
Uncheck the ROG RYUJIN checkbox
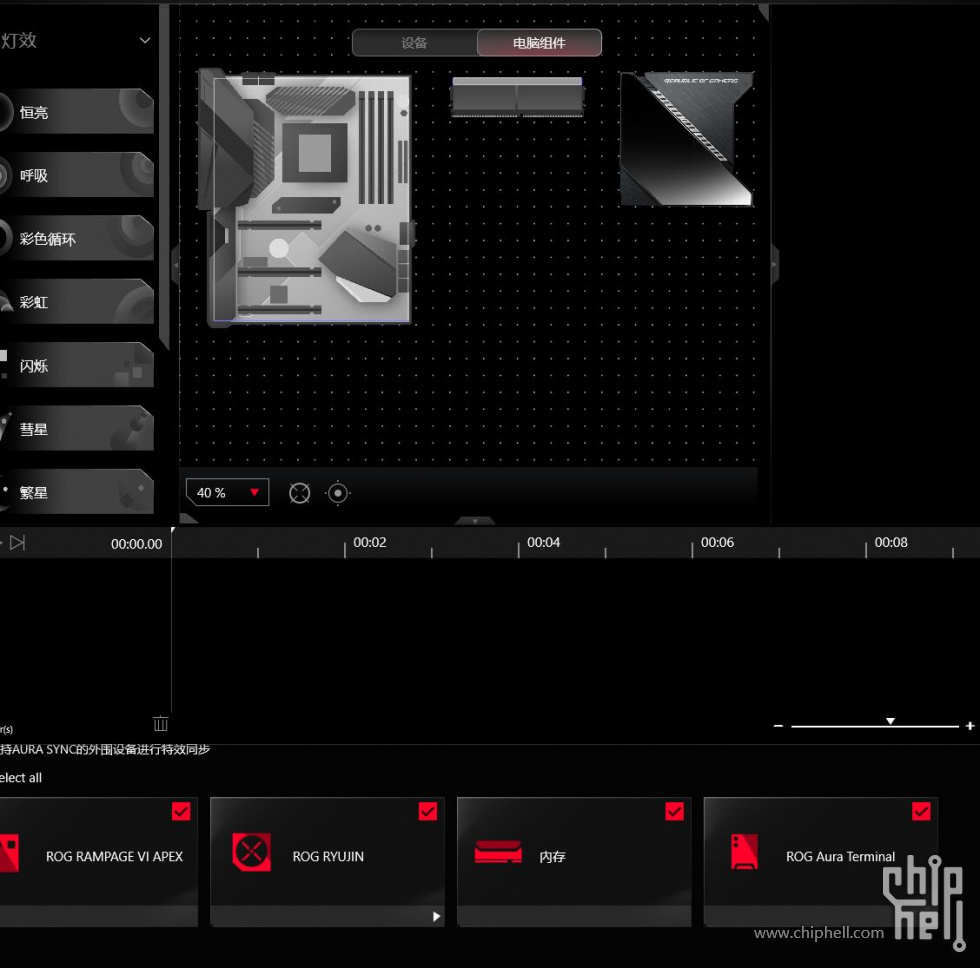click(x=428, y=811)
